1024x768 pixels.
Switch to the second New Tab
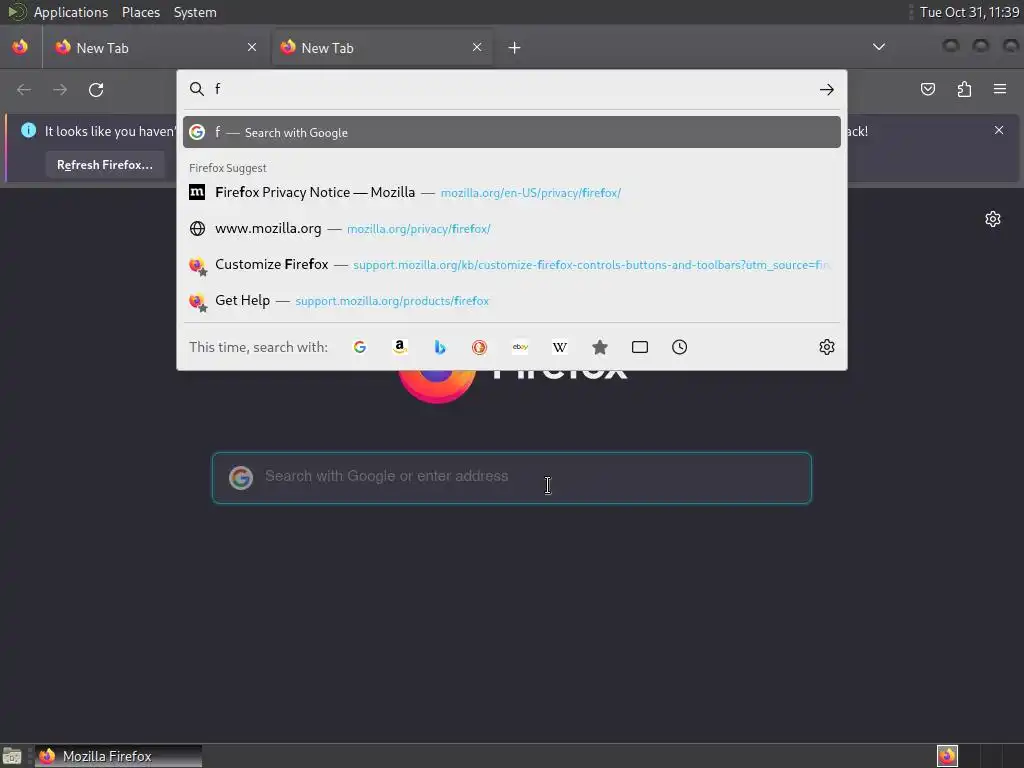381,48
